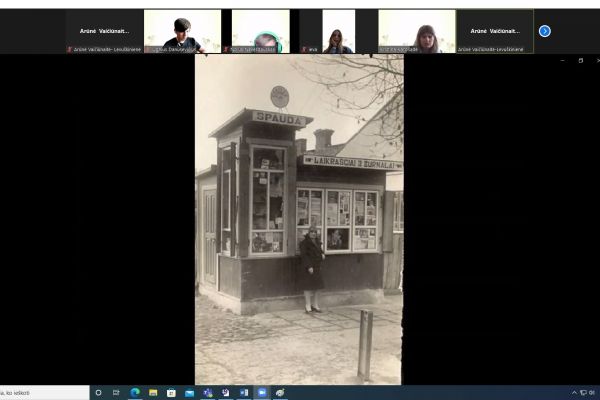Select the last Arūnė Vaičiūnait... tile
Image resolution: width=600 pixels, height=400 pixels.
coord(495,31)
